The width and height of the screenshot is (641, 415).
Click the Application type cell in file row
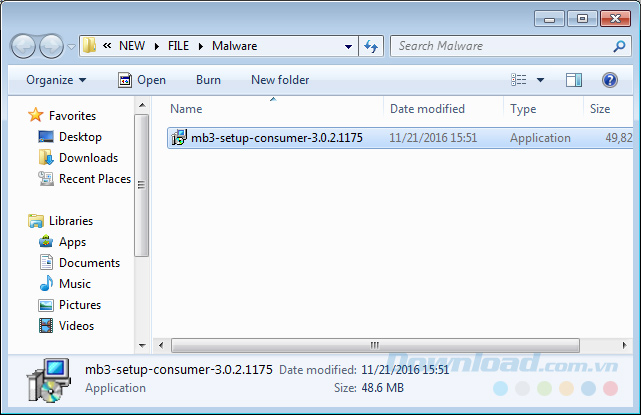tap(540, 138)
